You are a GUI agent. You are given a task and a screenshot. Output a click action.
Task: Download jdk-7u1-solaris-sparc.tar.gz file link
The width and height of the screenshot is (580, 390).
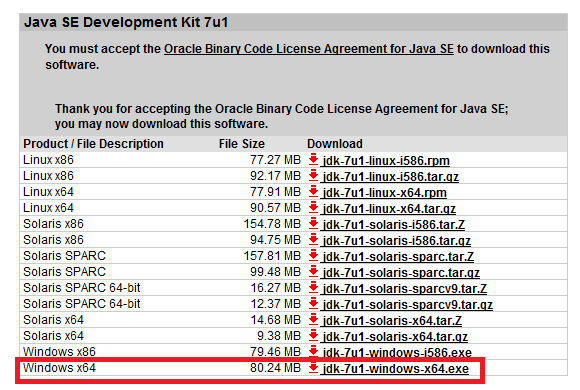tap(401, 272)
